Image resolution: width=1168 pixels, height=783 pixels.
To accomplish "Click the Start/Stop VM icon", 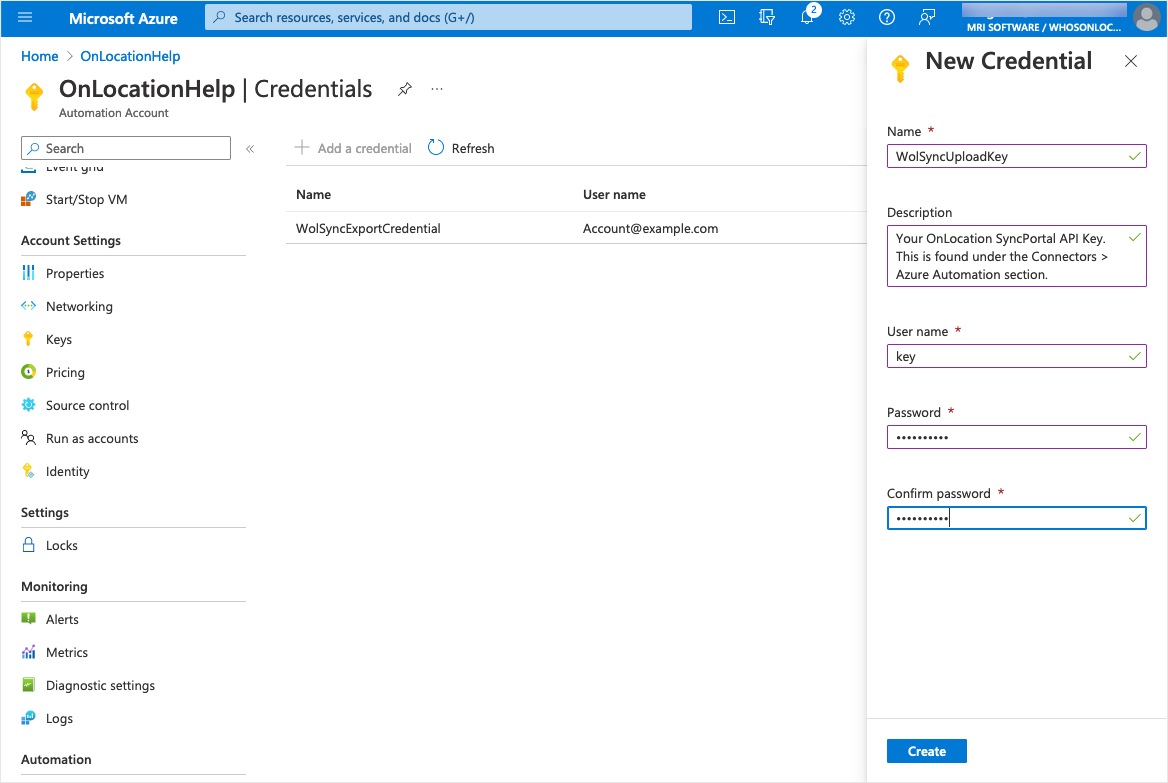I will 28,199.
